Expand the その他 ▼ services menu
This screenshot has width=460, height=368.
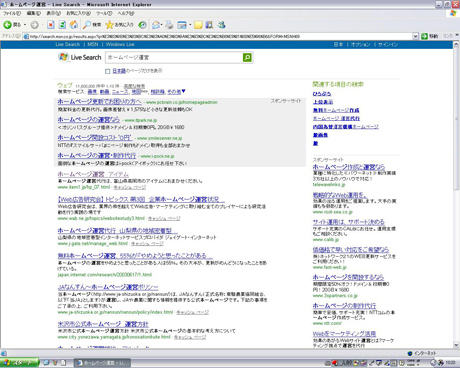[x=176, y=91]
